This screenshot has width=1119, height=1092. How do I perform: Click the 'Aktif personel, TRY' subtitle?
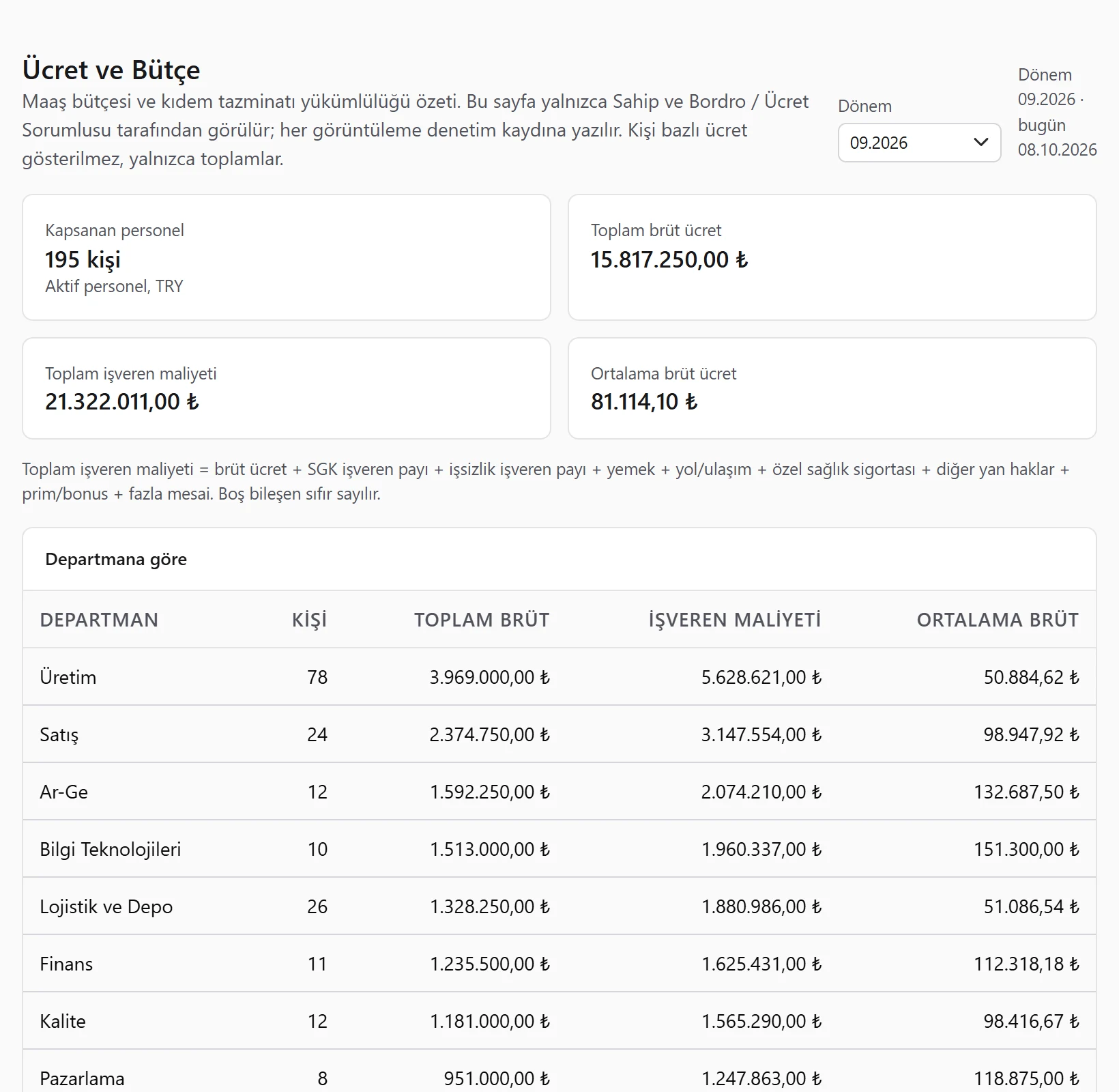(114, 287)
